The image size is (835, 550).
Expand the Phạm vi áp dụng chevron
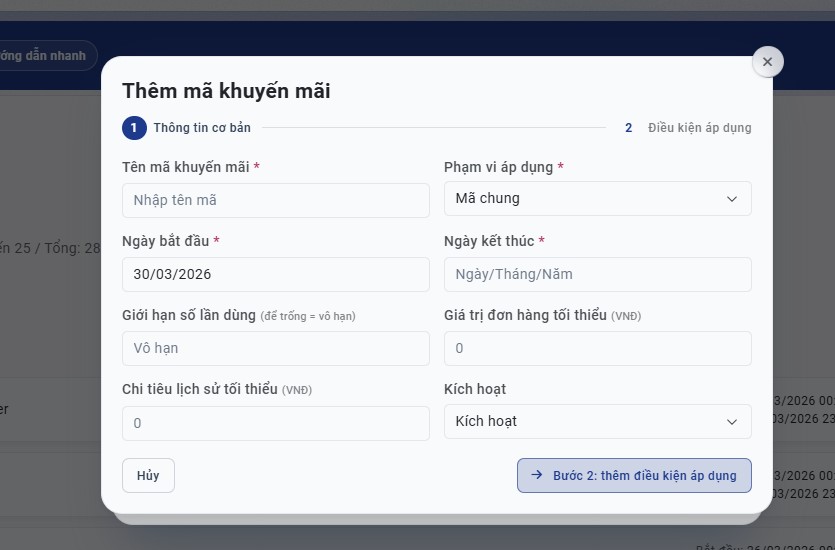[x=732, y=199]
